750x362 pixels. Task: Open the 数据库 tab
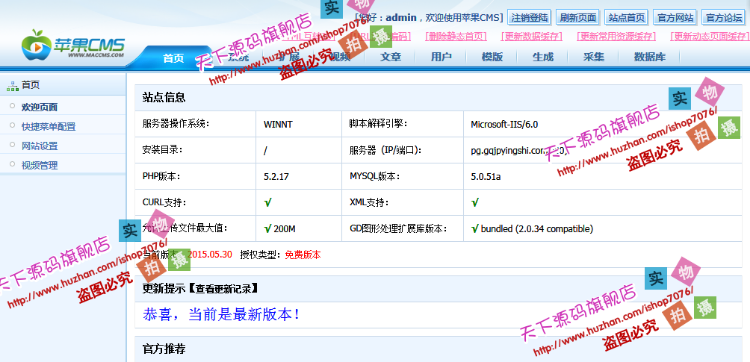coord(650,57)
